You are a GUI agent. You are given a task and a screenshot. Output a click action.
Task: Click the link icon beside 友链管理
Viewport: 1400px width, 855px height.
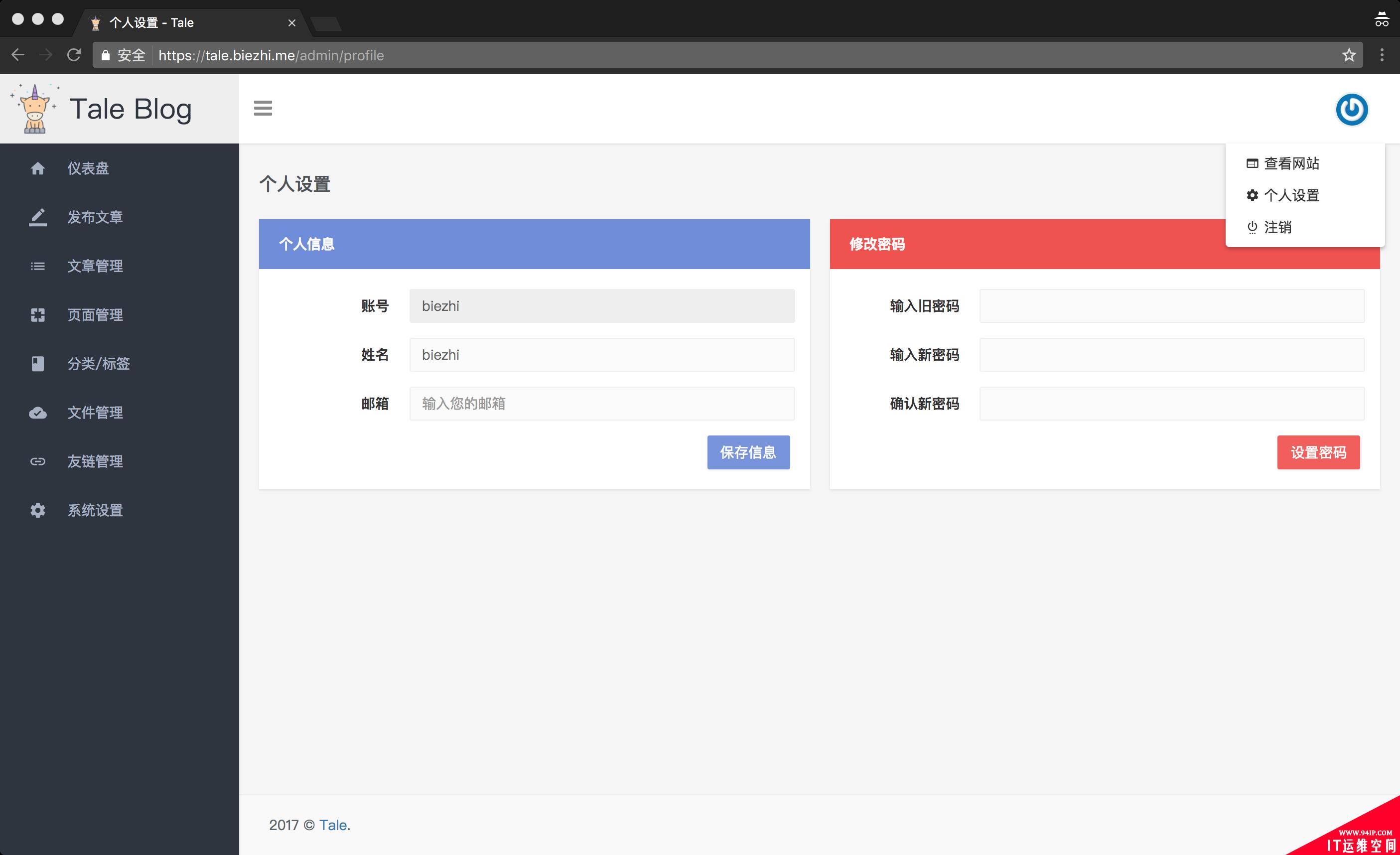pos(37,461)
